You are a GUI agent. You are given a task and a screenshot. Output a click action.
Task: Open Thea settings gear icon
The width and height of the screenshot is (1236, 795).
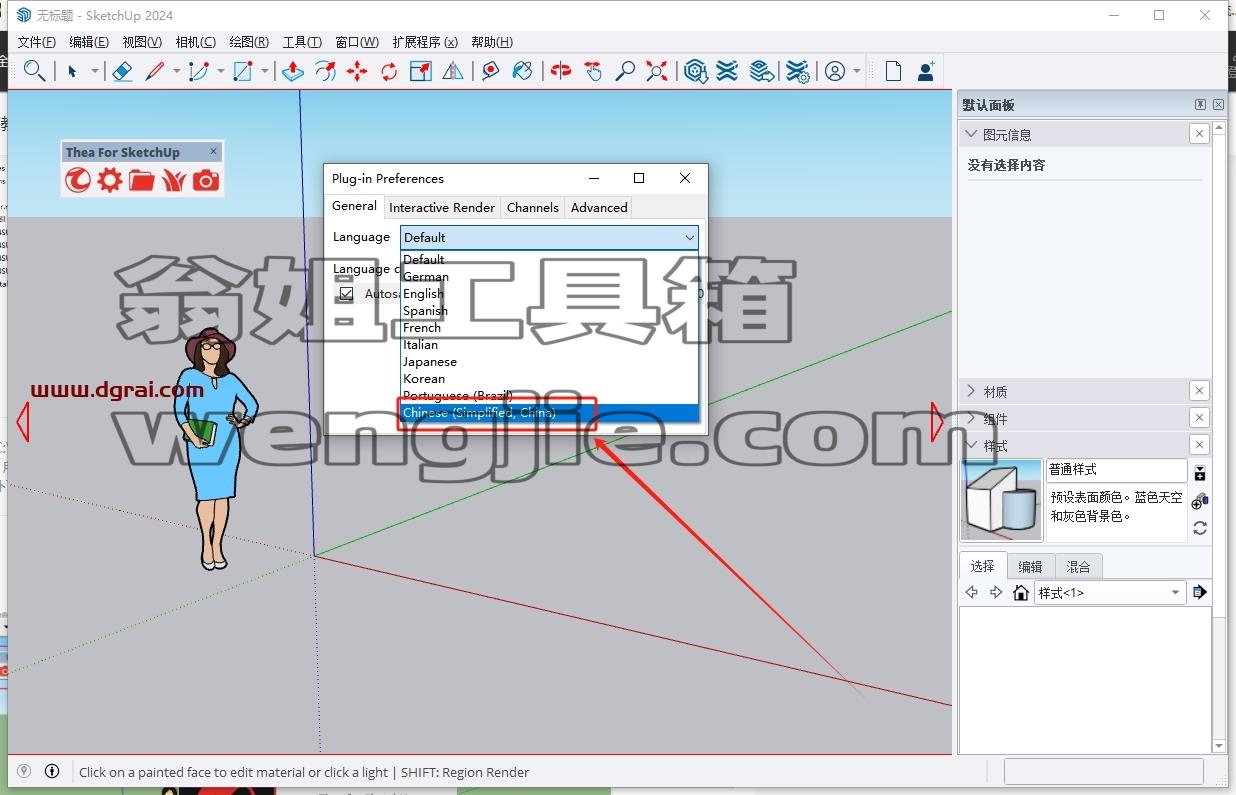click(x=110, y=180)
